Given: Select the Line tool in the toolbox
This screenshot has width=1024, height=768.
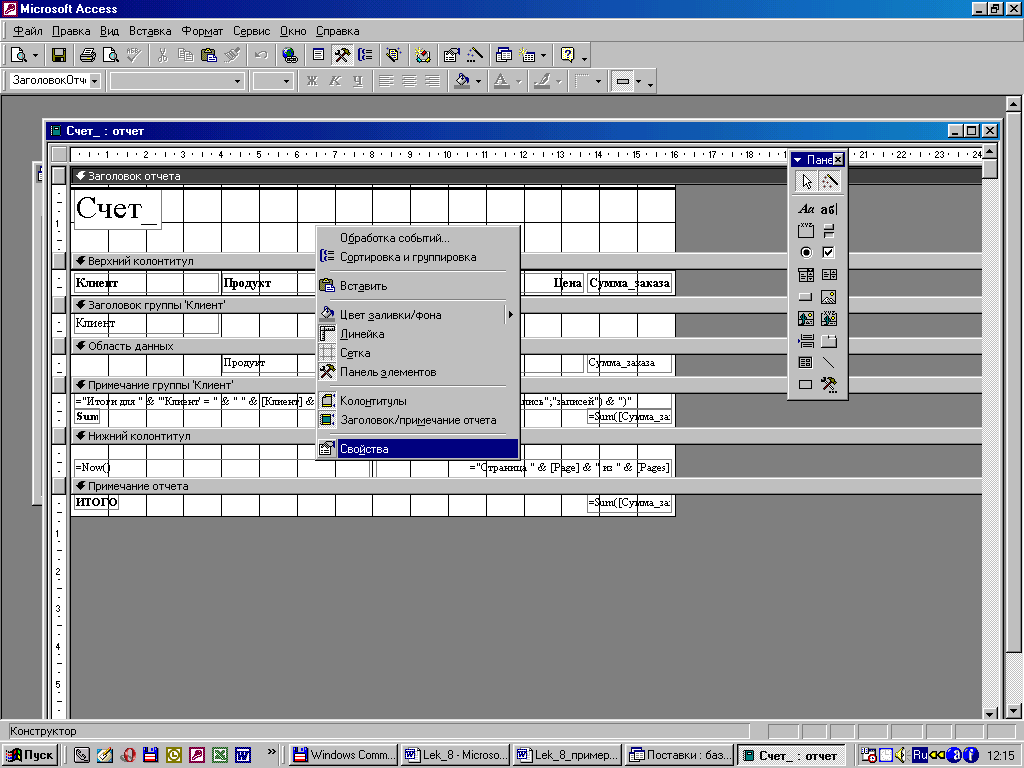Looking at the screenshot, I should (x=828, y=362).
